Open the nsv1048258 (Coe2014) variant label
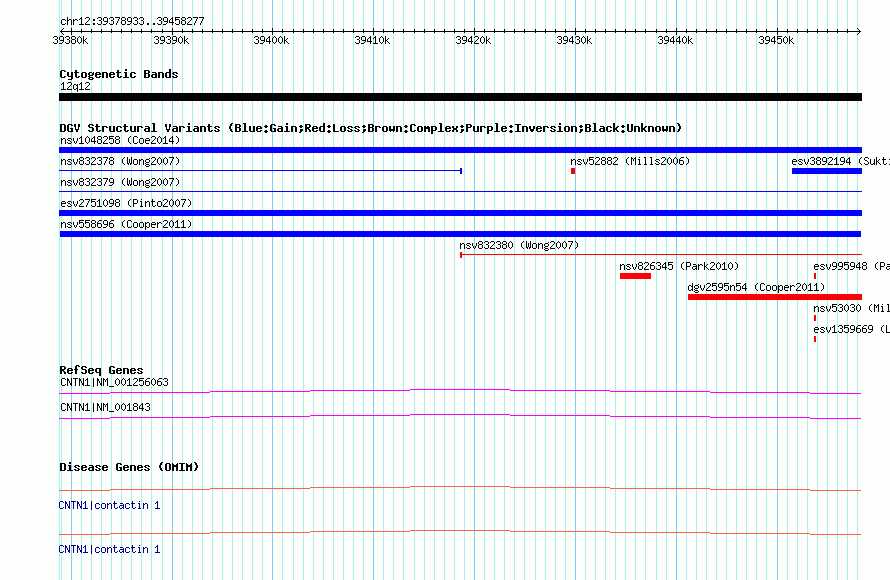890x580 pixels. pos(120,140)
